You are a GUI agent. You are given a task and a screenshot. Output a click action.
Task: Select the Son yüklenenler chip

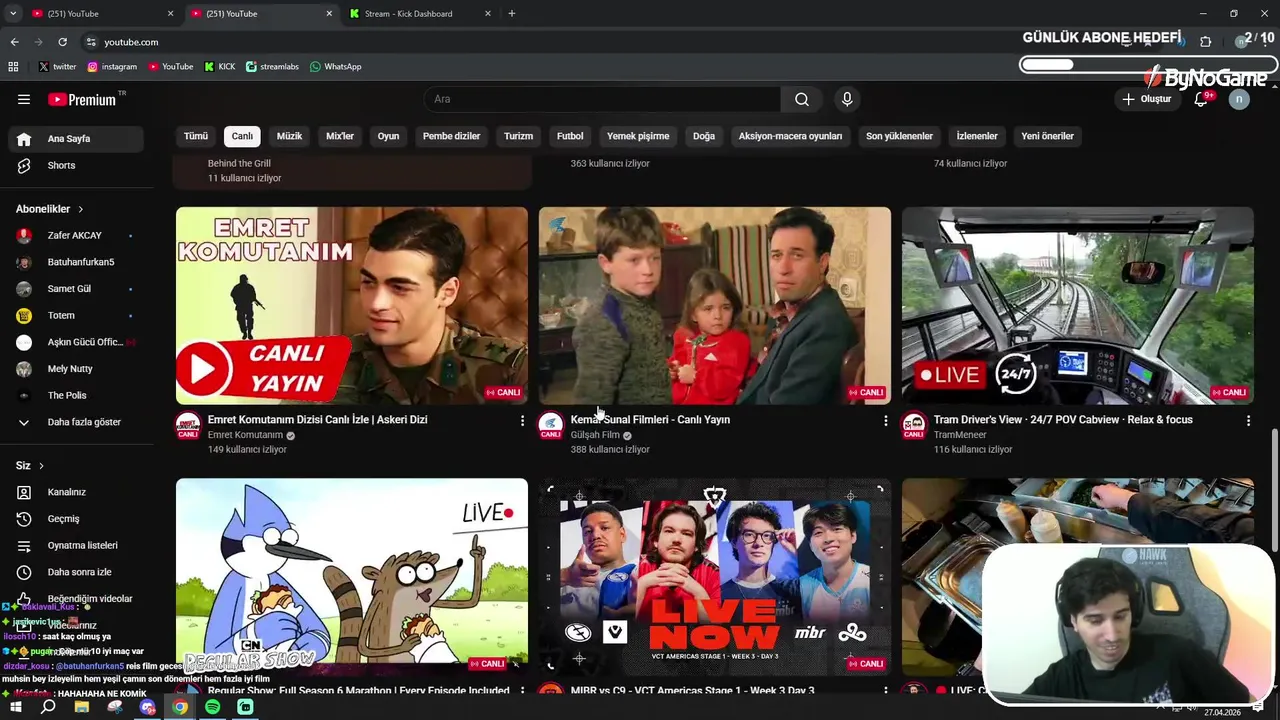tap(899, 136)
